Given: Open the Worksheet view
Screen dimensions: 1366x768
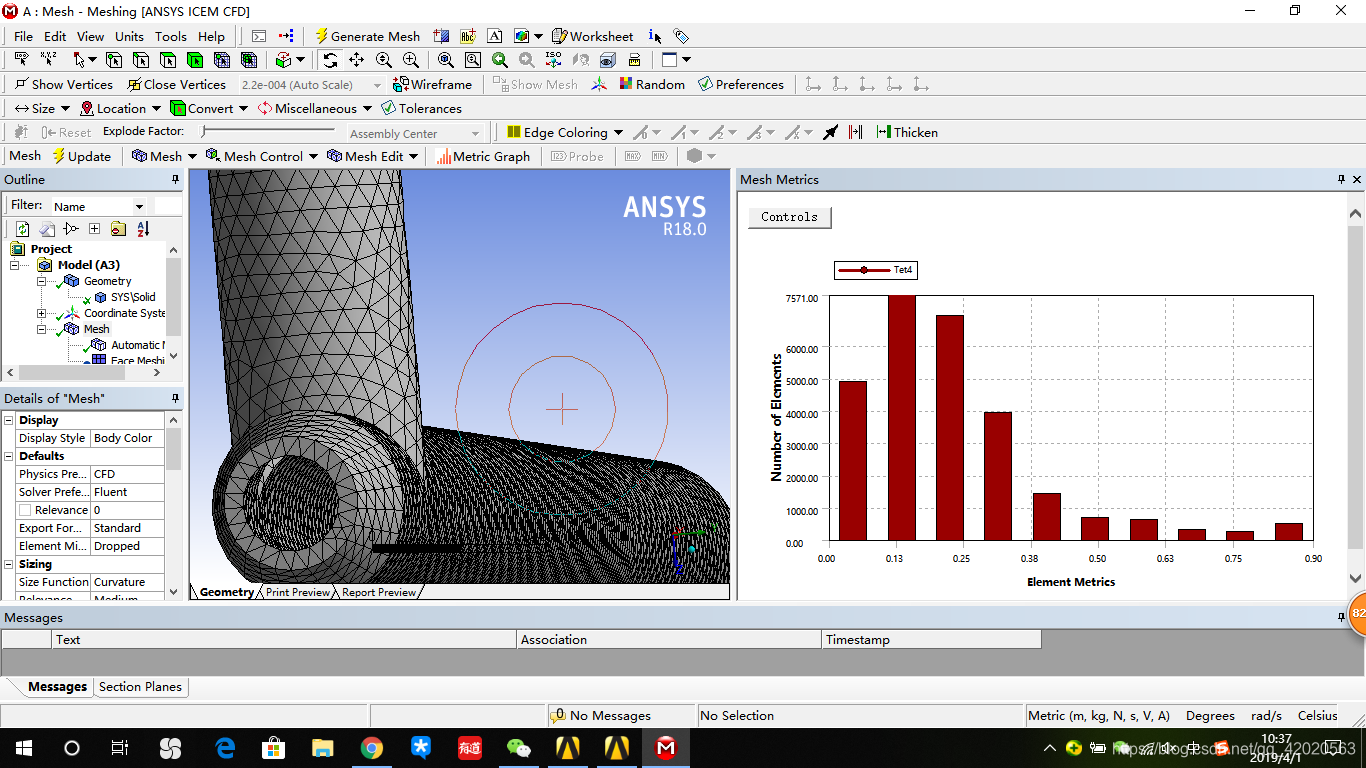Looking at the screenshot, I should pyautogui.click(x=592, y=36).
